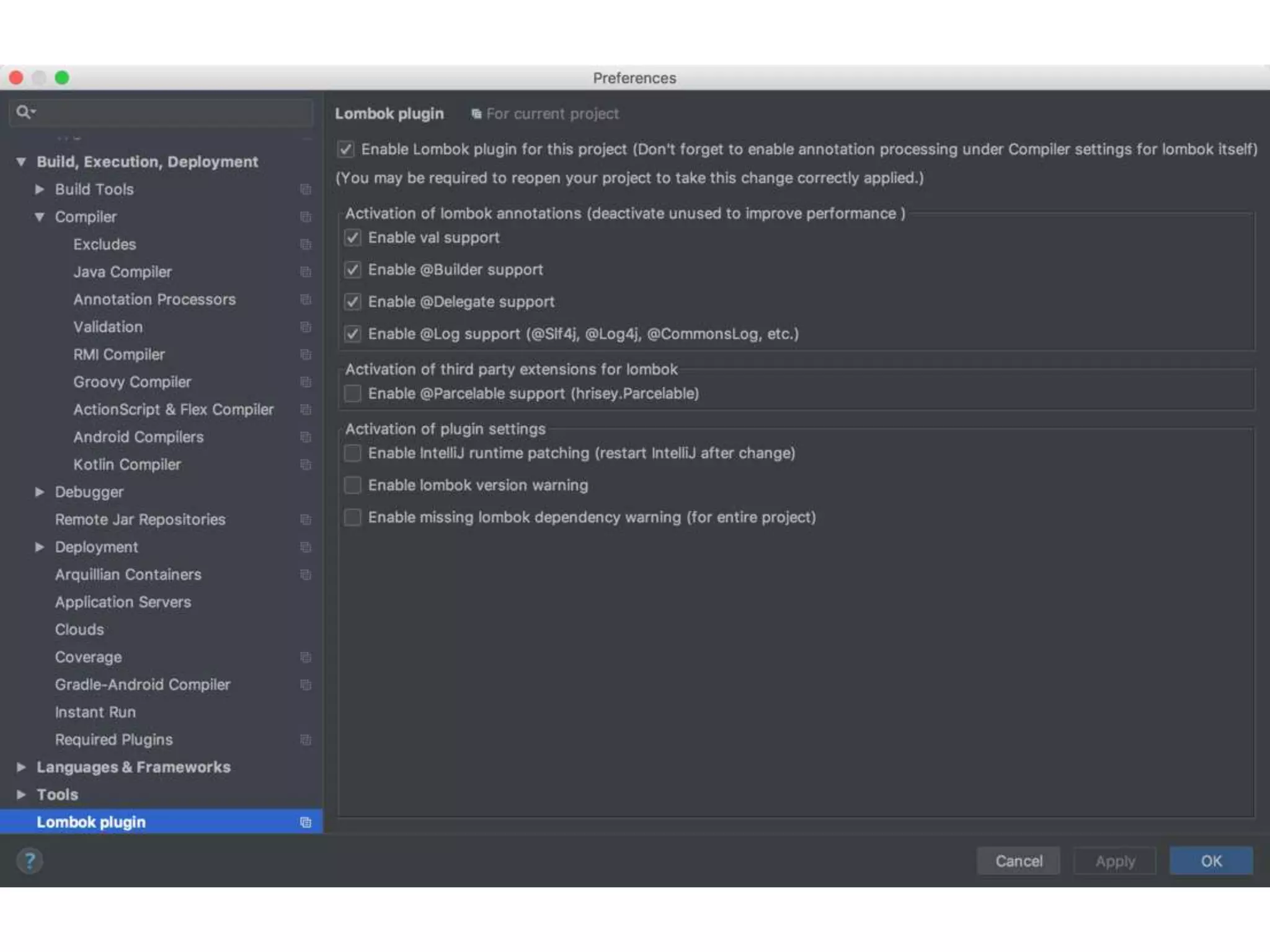Click project-level icon beside Kotlin Compiler

point(305,465)
